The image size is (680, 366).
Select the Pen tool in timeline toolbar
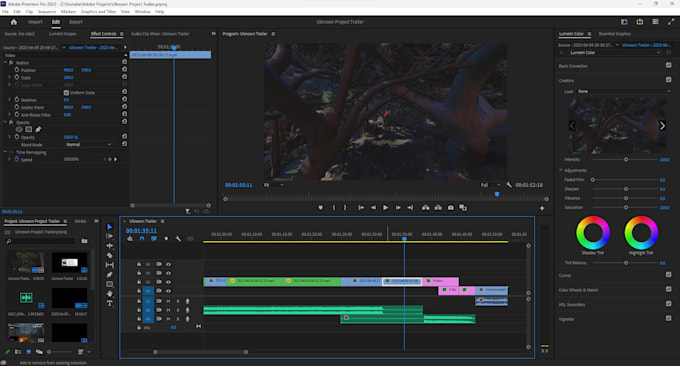coord(109,274)
